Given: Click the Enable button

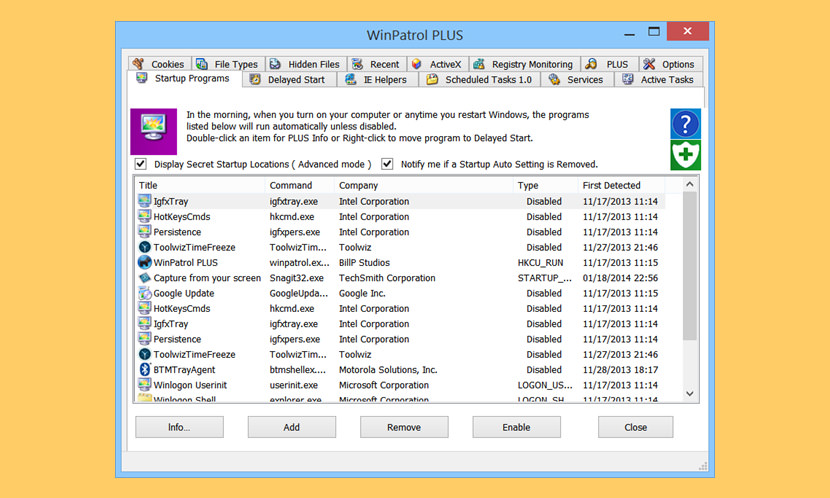Looking at the screenshot, I should click(x=516, y=427).
